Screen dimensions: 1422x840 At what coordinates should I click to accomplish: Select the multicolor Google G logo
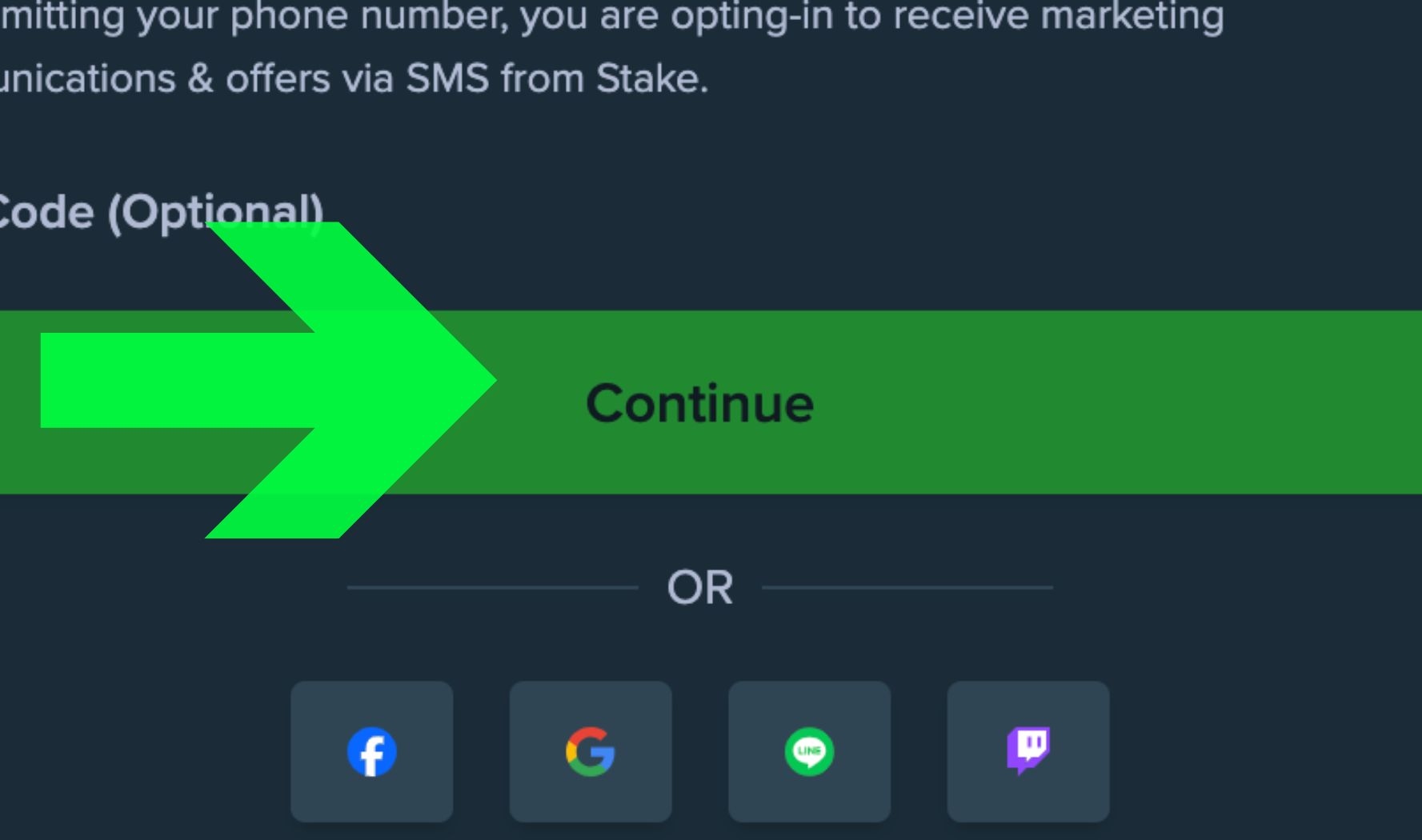pos(590,750)
